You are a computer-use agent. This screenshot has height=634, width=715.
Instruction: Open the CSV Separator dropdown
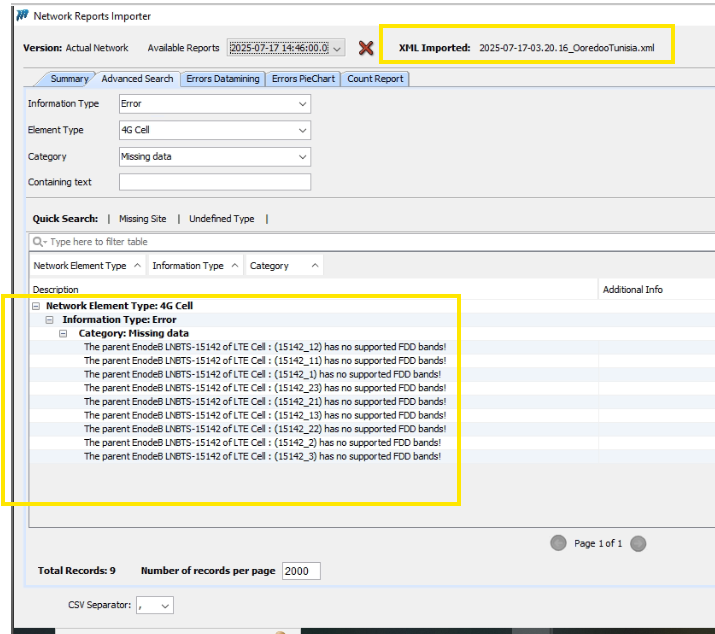[164, 605]
